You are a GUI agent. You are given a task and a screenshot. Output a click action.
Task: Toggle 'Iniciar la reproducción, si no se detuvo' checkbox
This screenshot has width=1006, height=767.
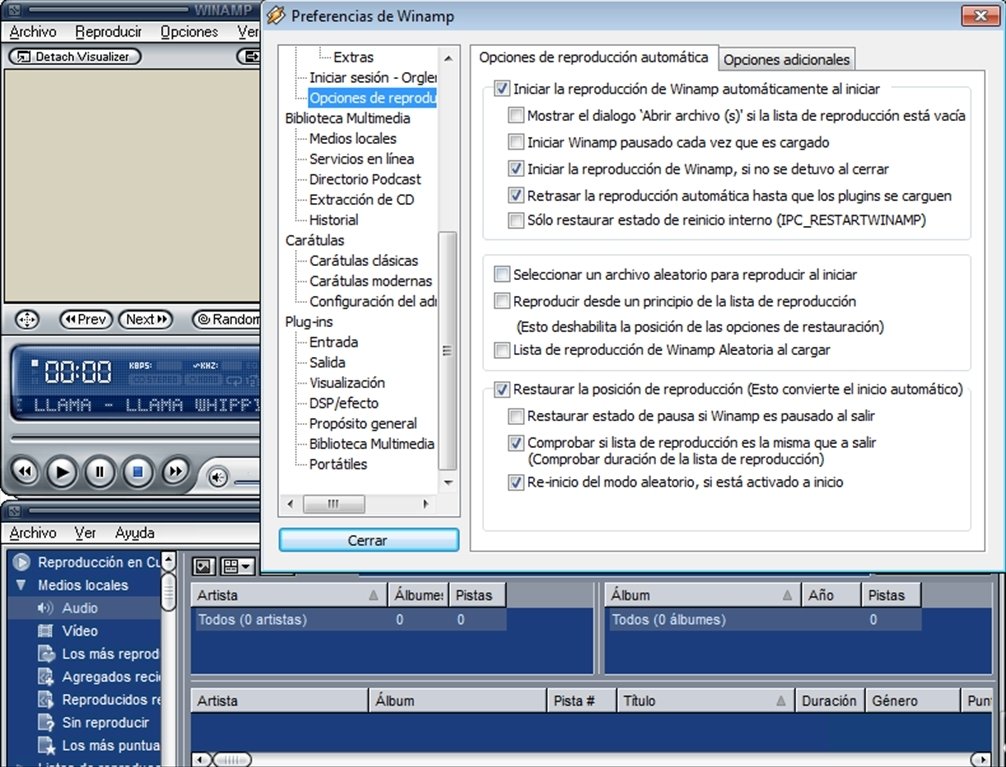coord(516,169)
